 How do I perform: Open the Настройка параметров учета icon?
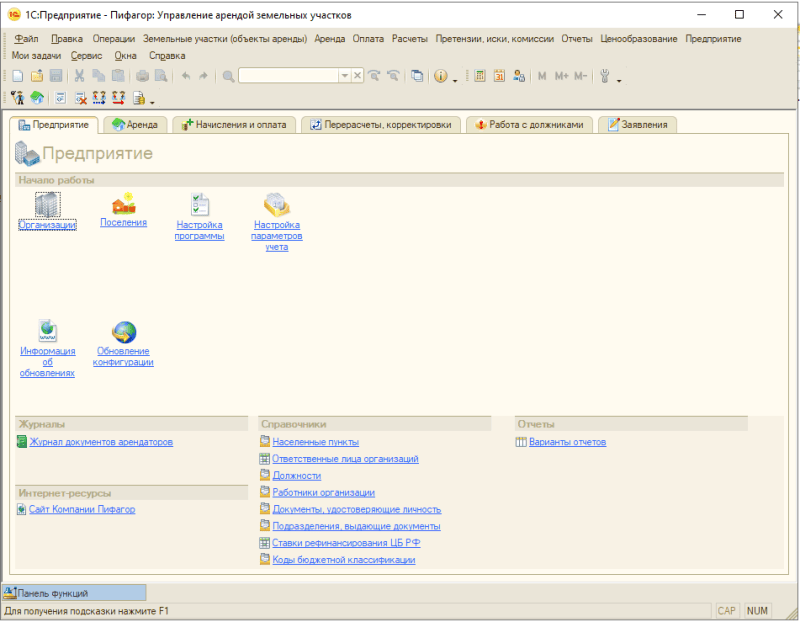pos(276,204)
